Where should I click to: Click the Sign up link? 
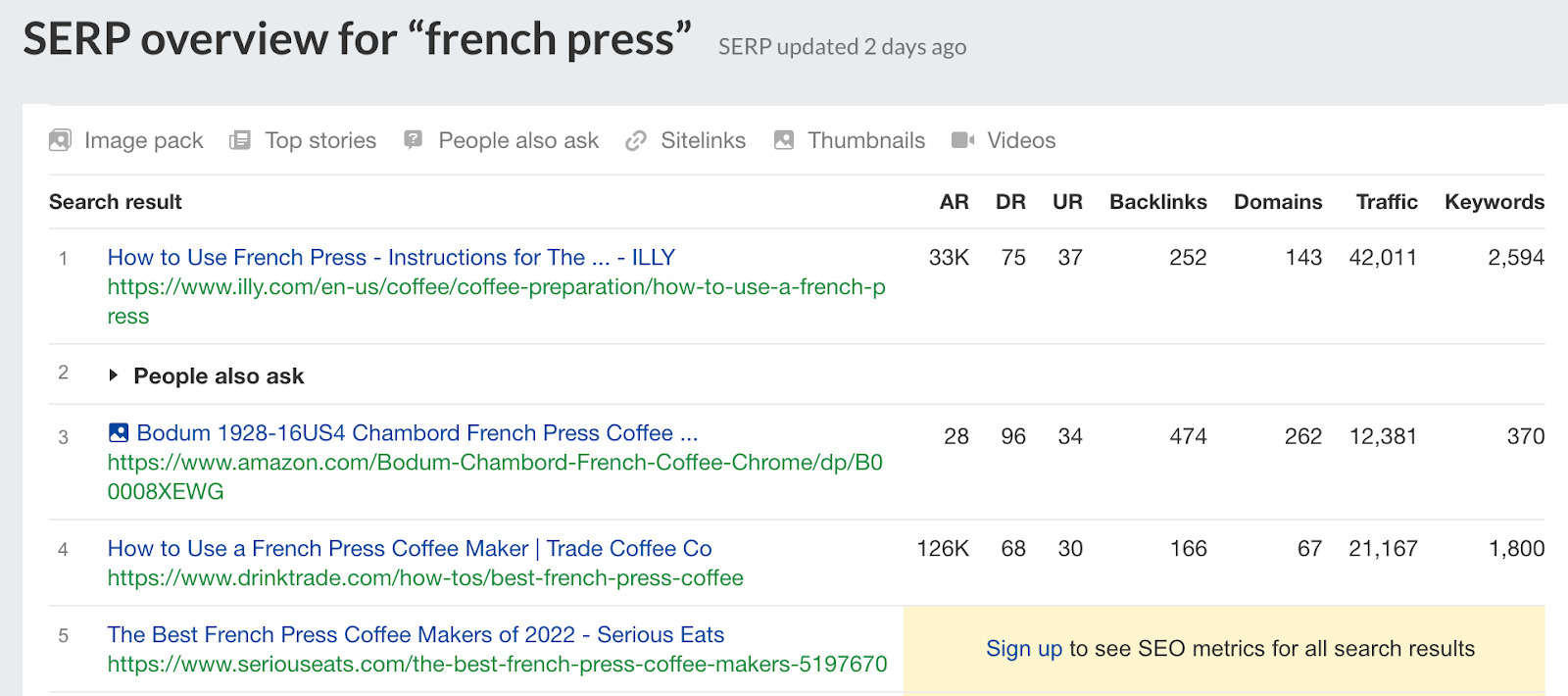(x=1024, y=648)
